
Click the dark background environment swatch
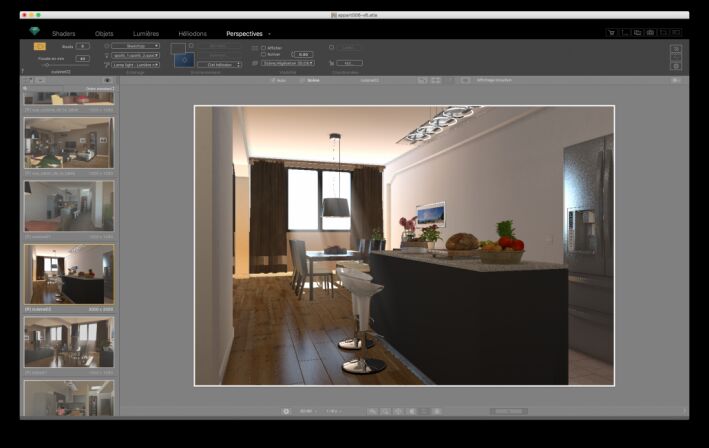pos(177,48)
